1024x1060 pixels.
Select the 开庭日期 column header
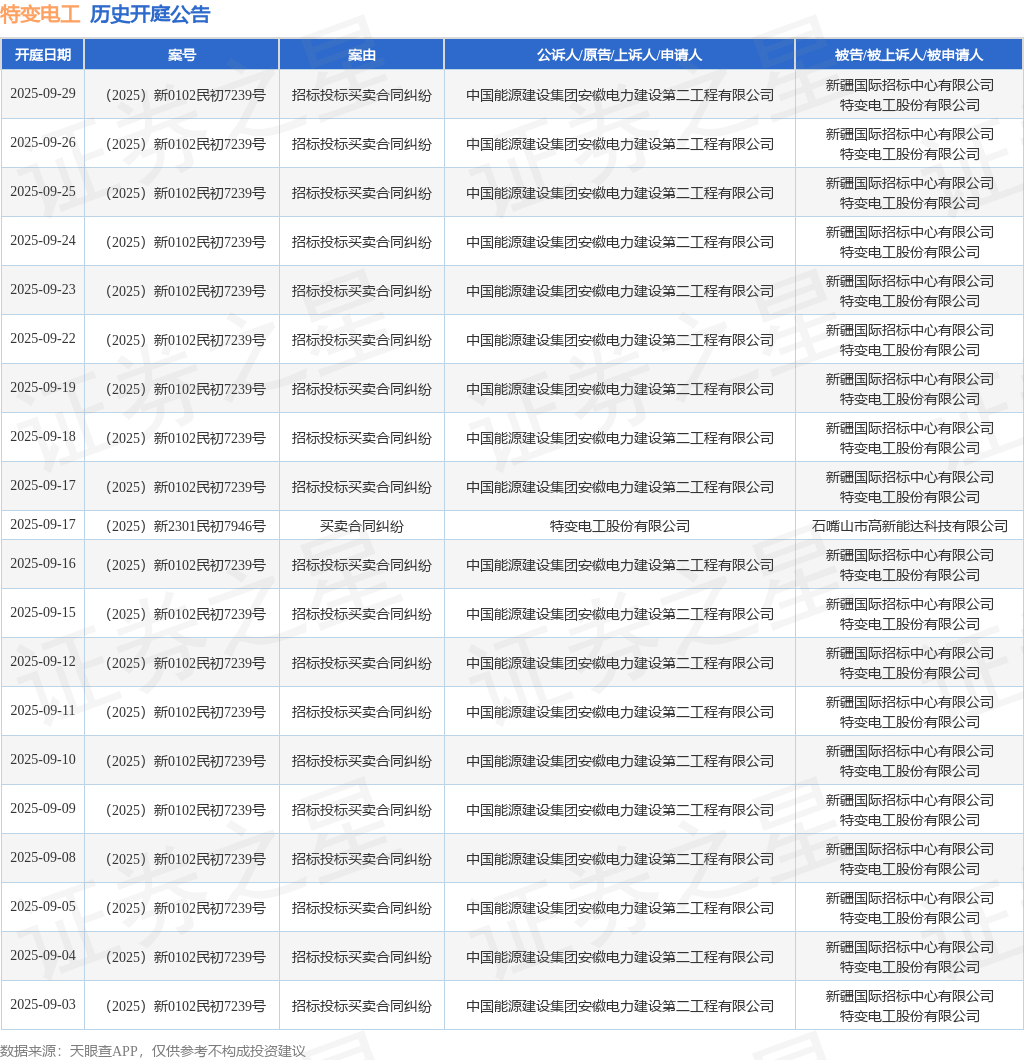(x=43, y=55)
